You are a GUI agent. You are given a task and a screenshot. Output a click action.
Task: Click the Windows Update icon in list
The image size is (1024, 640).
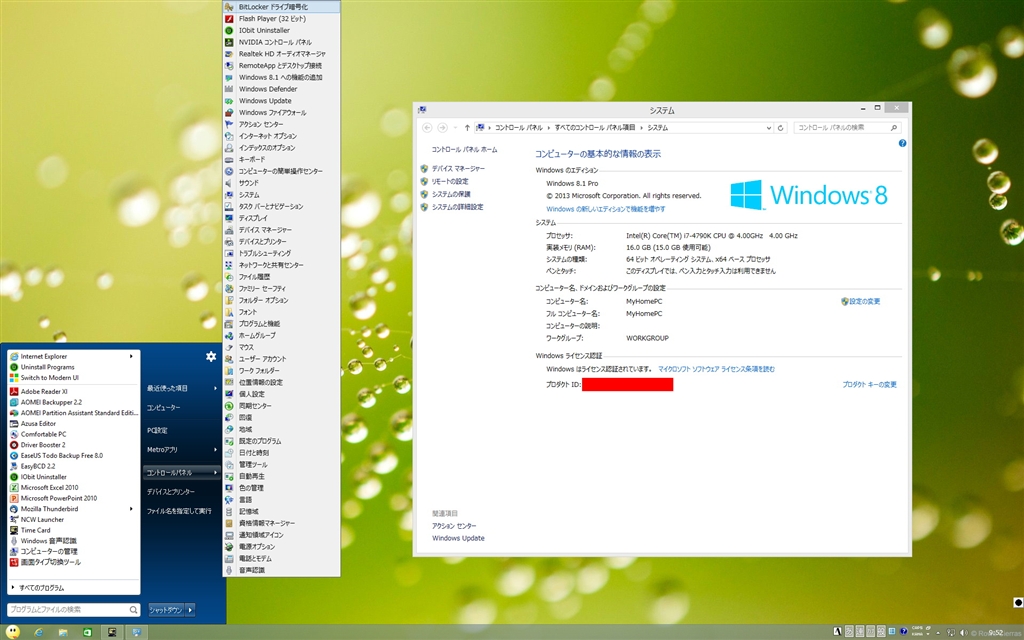pyautogui.click(x=229, y=101)
